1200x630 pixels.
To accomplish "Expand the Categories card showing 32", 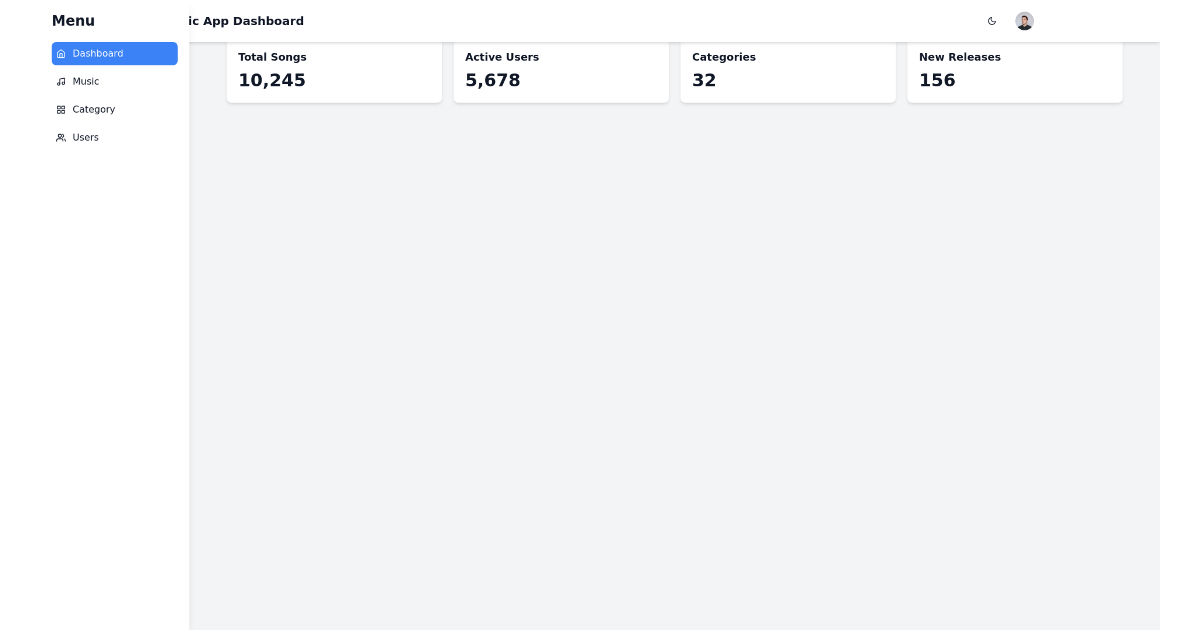I will pyautogui.click(x=788, y=70).
